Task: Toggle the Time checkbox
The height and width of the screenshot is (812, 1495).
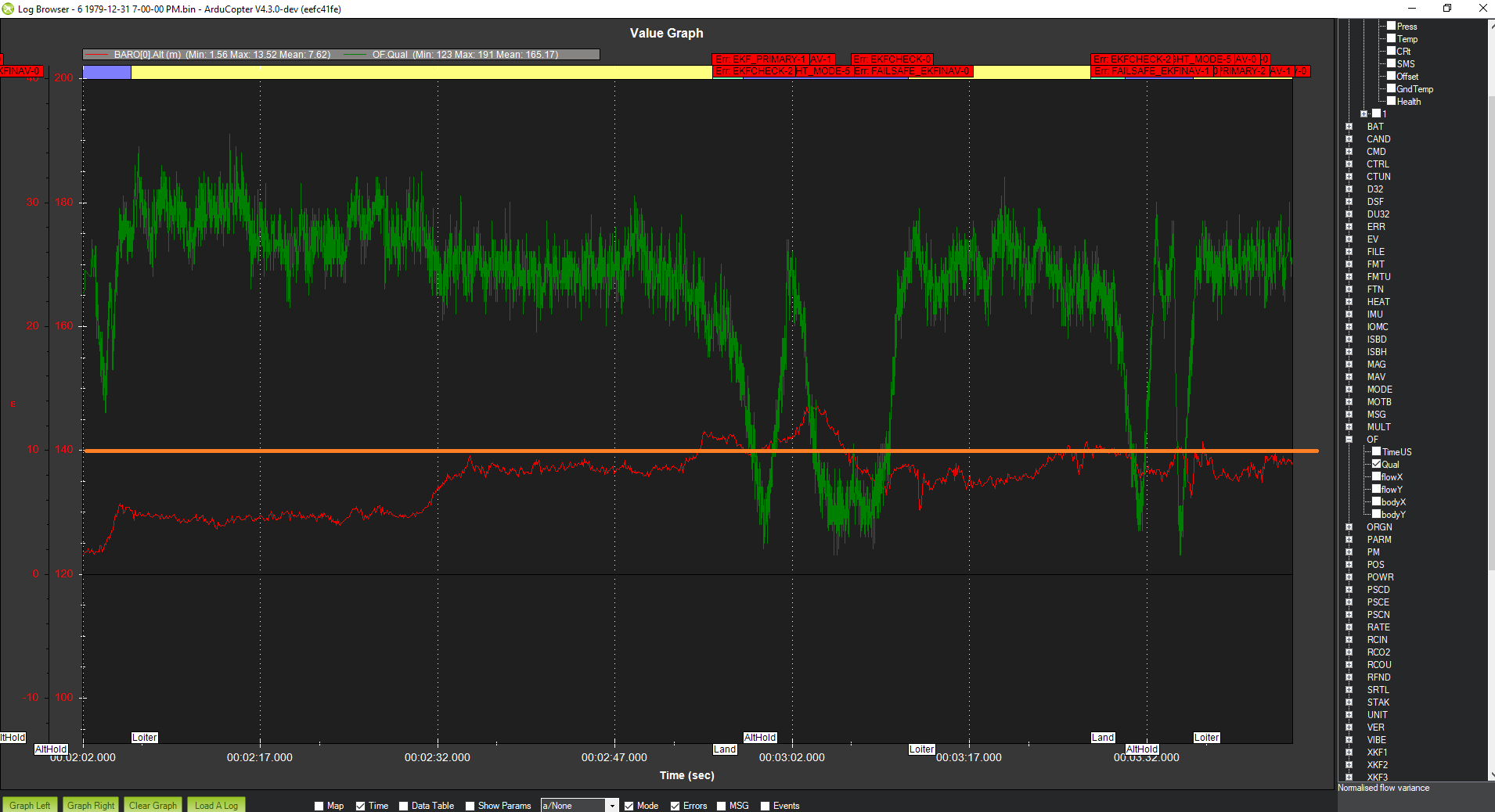Action: (x=361, y=806)
